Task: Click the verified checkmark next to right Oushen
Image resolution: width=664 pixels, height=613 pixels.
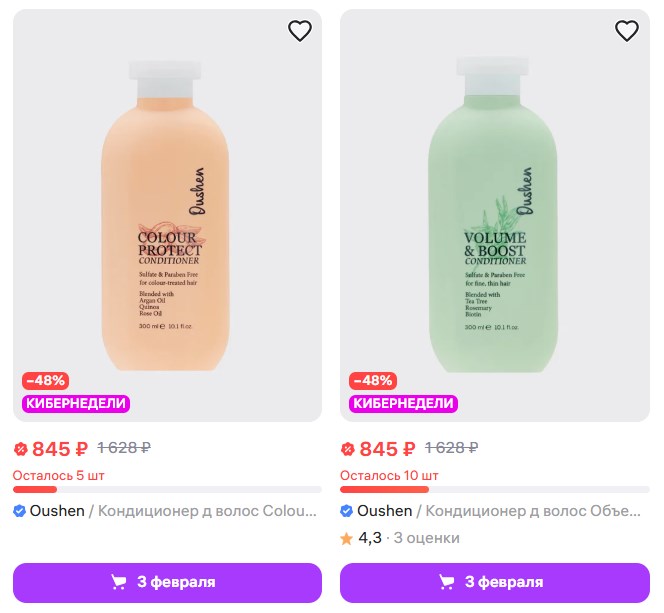Action: tap(347, 511)
